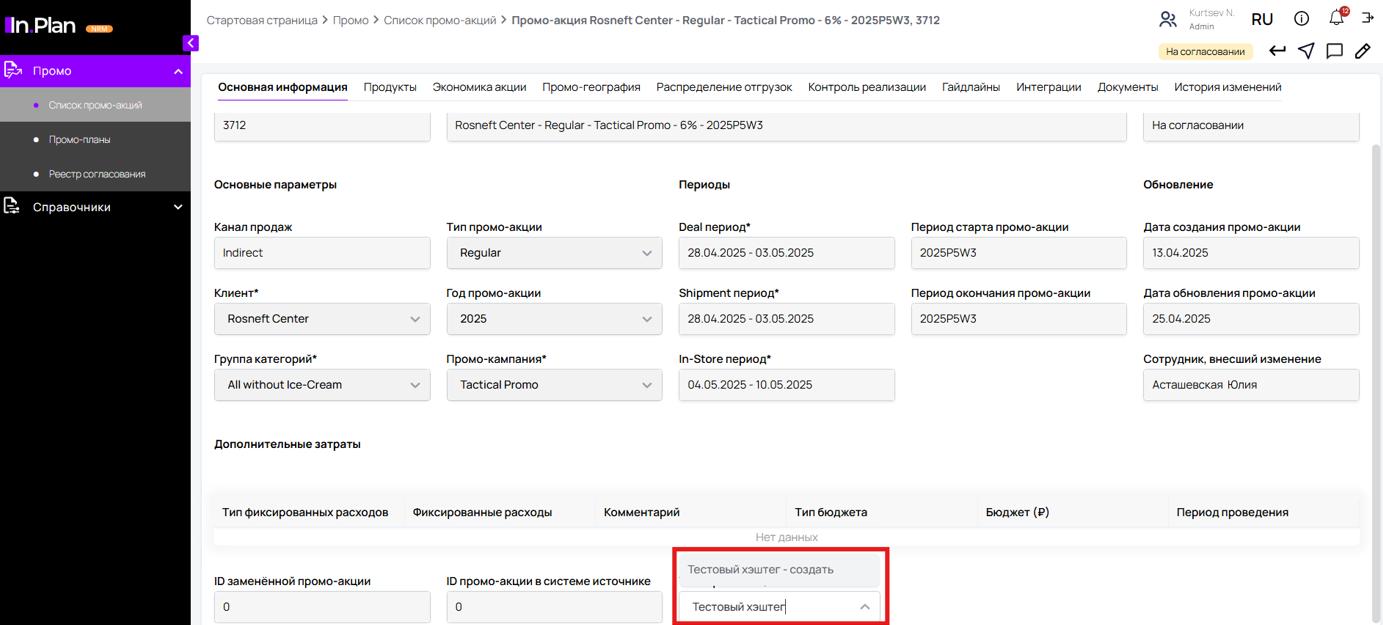Go to the Промо-география tab
The width and height of the screenshot is (1383, 625).
(x=591, y=87)
